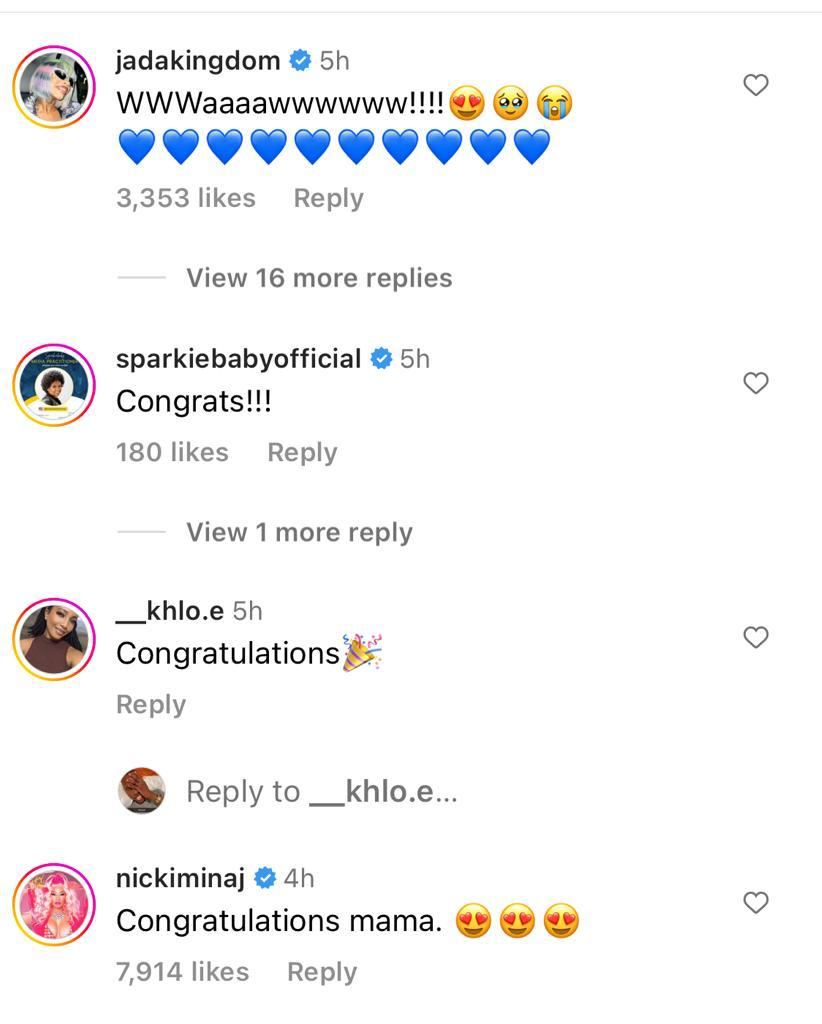Open sparkiebabyofficial username link

click(239, 358)
